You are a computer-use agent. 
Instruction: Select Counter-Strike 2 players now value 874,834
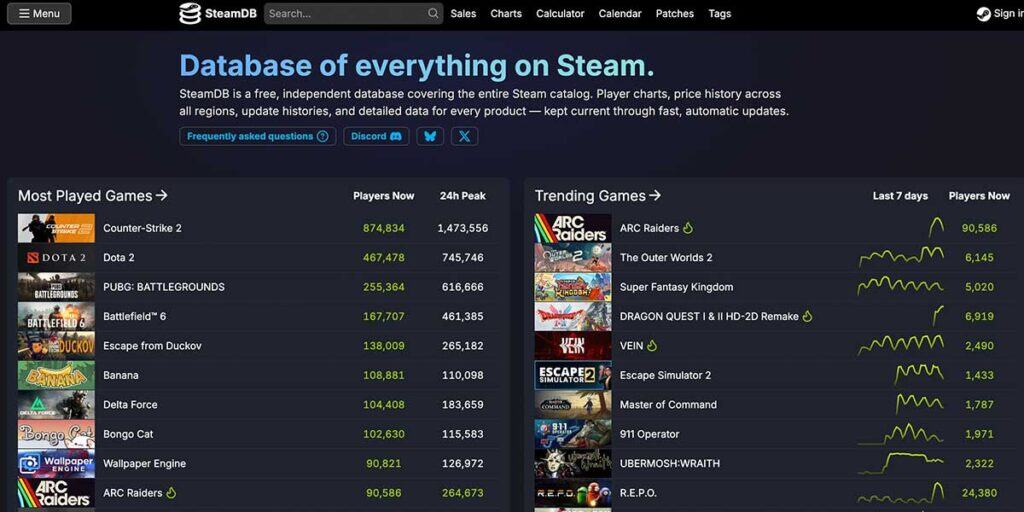[x=384, y=228]
